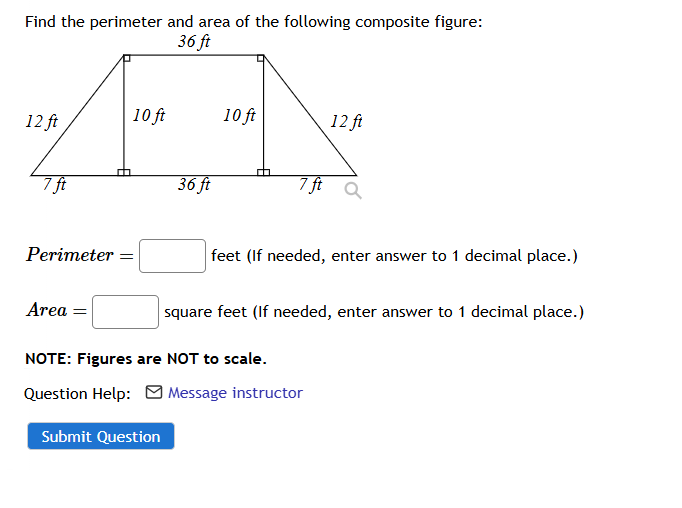
Task: Click the 10 ft label by right vertical line
Action: (239, 116)
